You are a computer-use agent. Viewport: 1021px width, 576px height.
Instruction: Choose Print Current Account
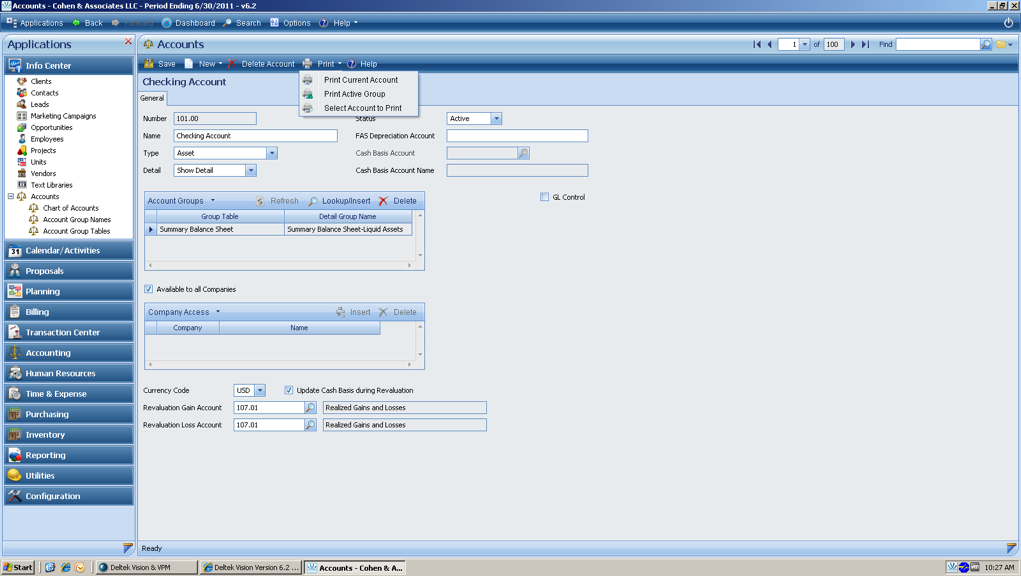360,80
